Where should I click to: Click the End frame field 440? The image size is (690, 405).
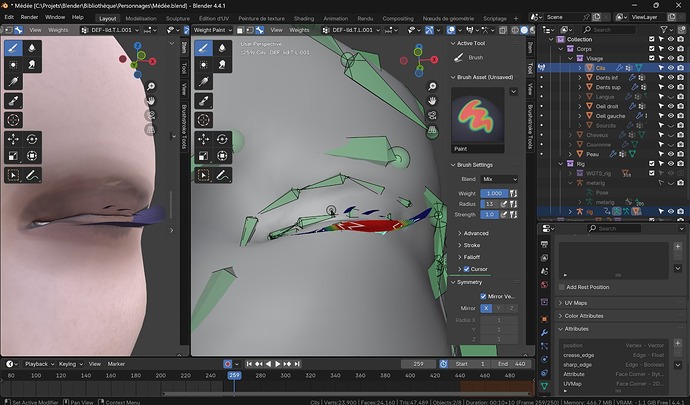pyautogui.click(x=513, y=364)
